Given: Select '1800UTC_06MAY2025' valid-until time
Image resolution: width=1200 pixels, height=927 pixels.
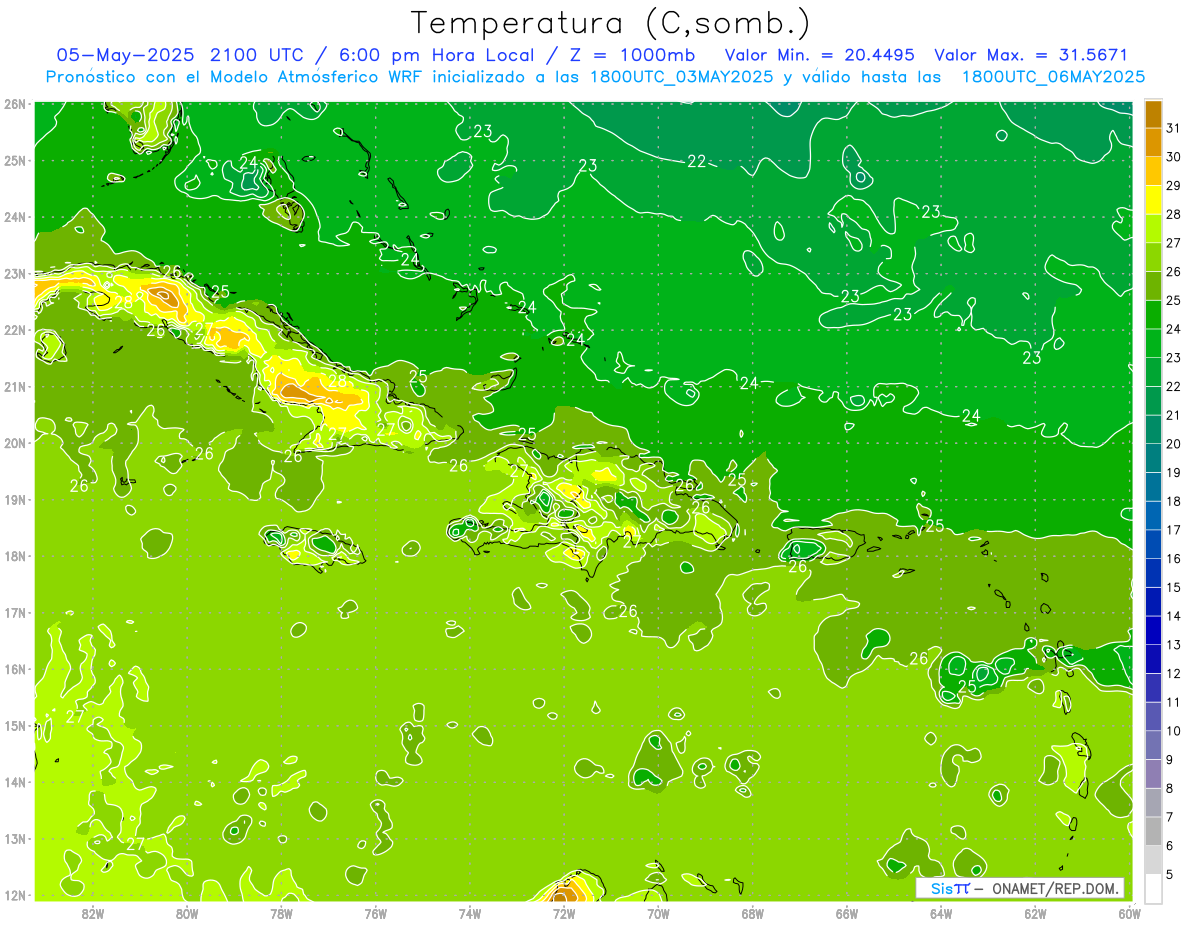Looking at the screenshot, I should (1053, 76).
